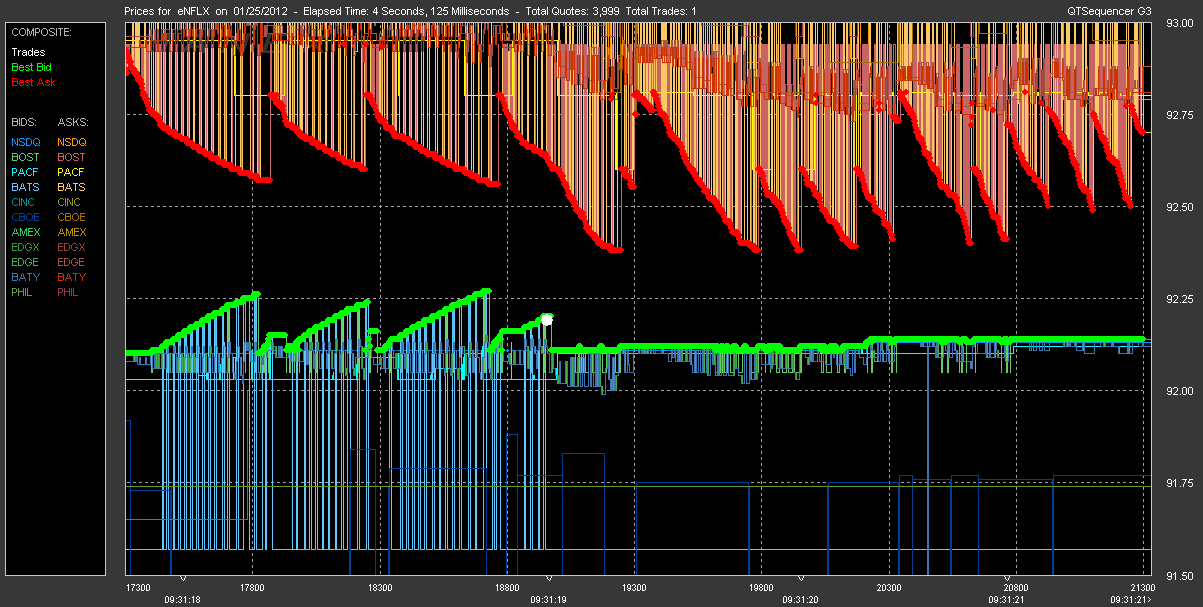Image resolution: width=1203 pixels, height=607 pixels.
Task: Click BATS in the BIDS column
Action: 25,187
